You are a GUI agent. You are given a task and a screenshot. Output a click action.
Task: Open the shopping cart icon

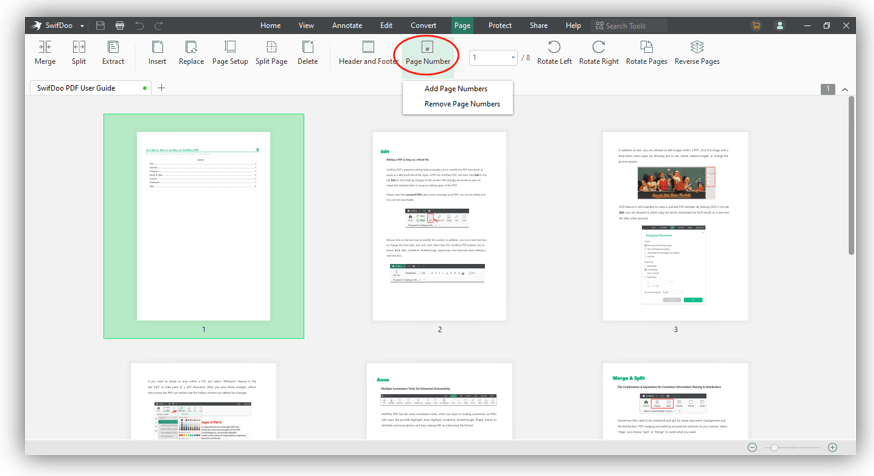tap(756, 26)
